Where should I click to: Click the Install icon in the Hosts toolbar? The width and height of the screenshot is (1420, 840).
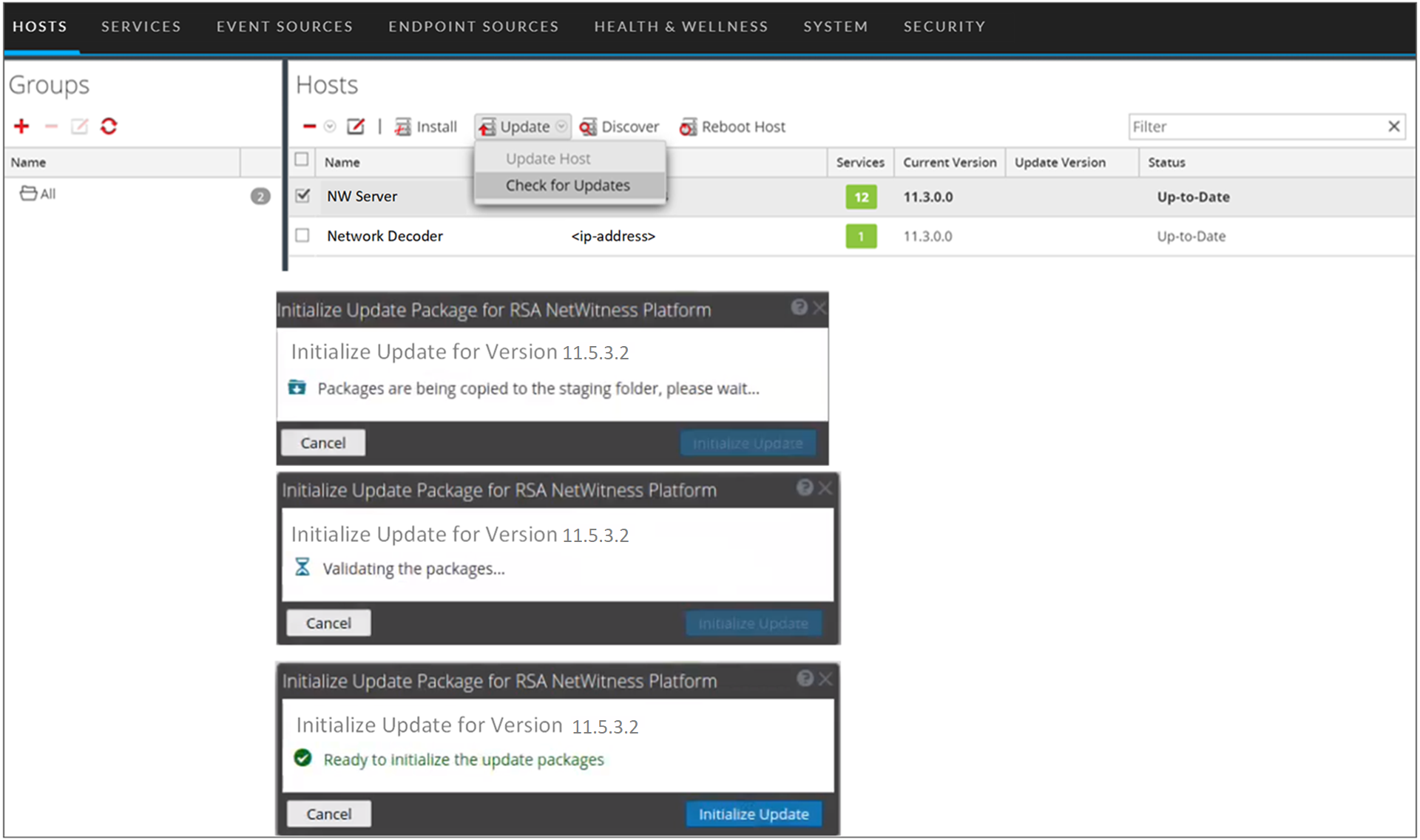point(426,126)
